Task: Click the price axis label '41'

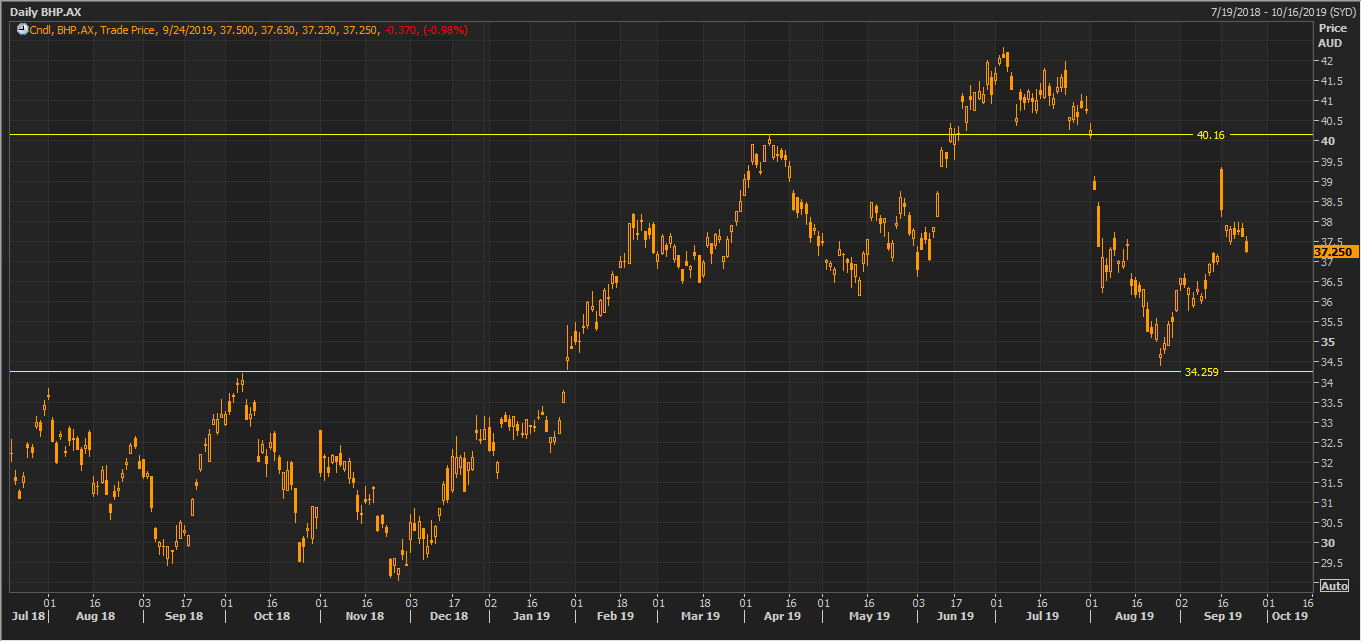Action: [1326, 102]
